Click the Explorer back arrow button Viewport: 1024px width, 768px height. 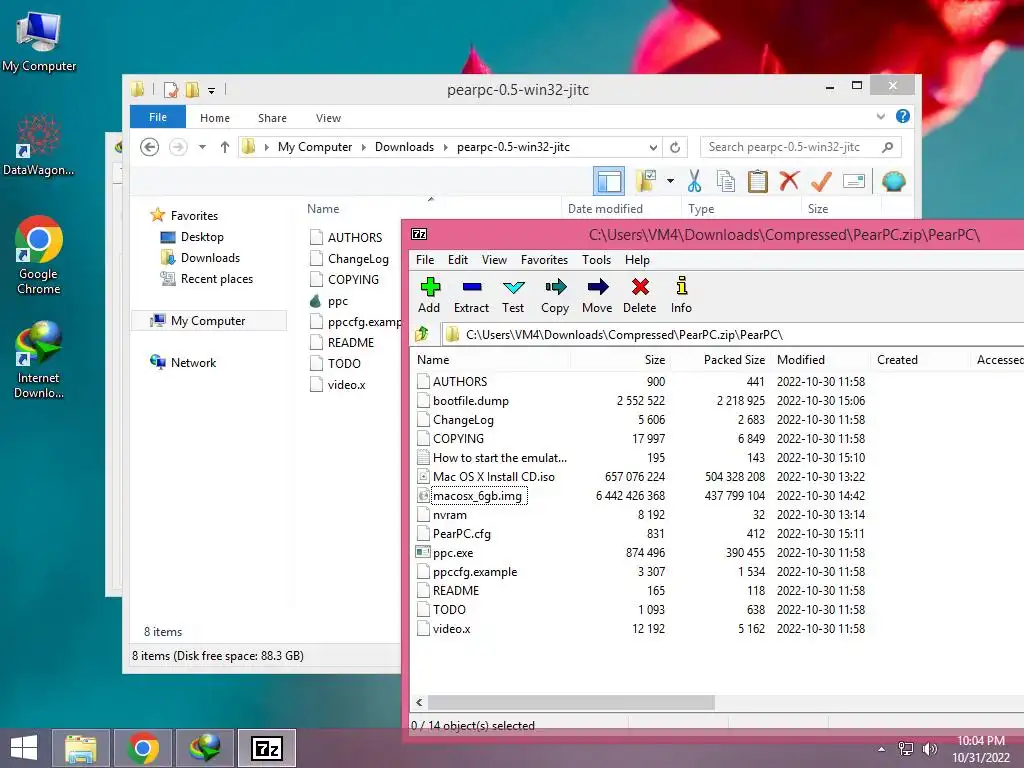150,147
